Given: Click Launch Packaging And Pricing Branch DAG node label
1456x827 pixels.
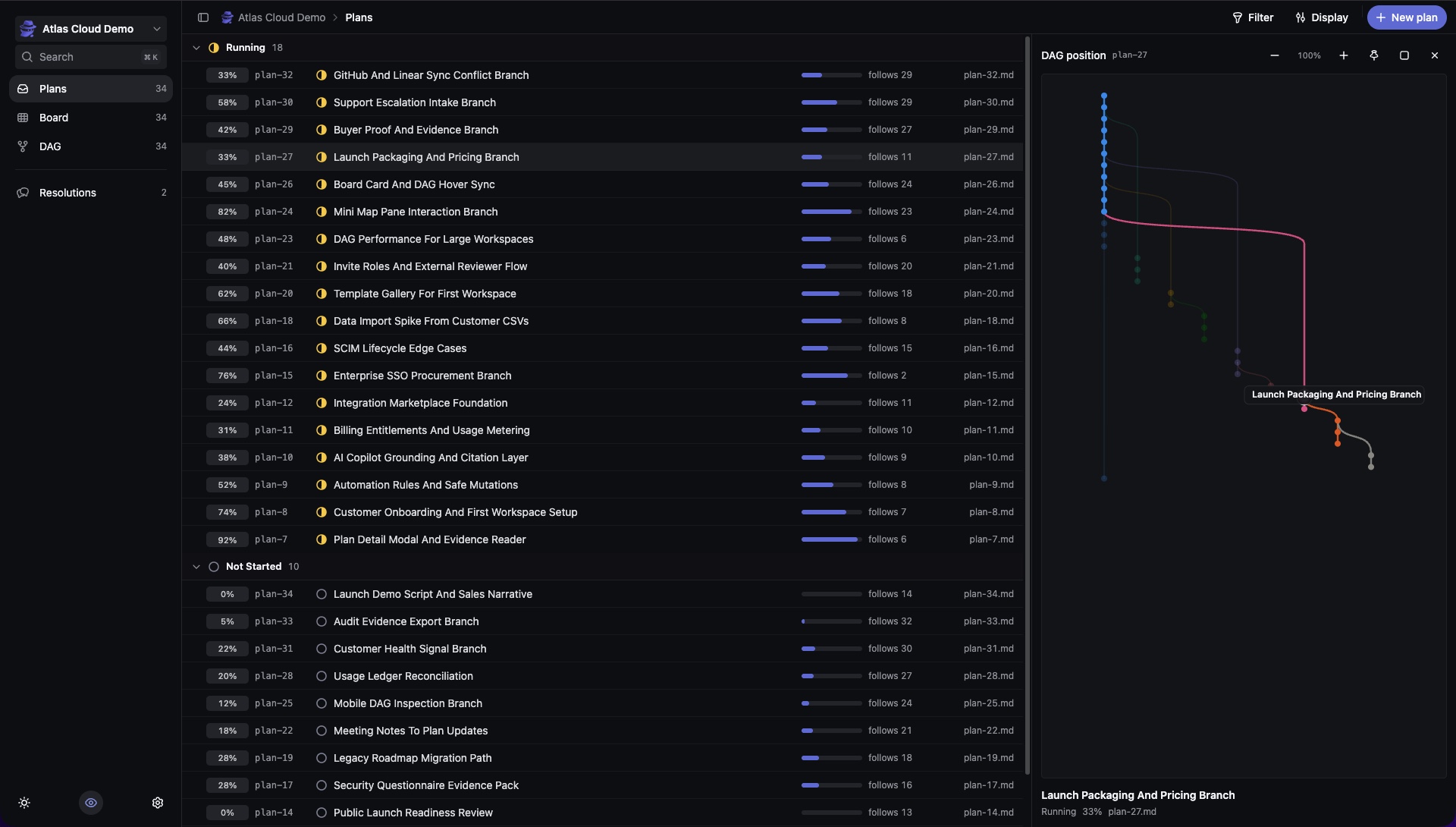Looking at the screenshot, I should click(1336, 395).
